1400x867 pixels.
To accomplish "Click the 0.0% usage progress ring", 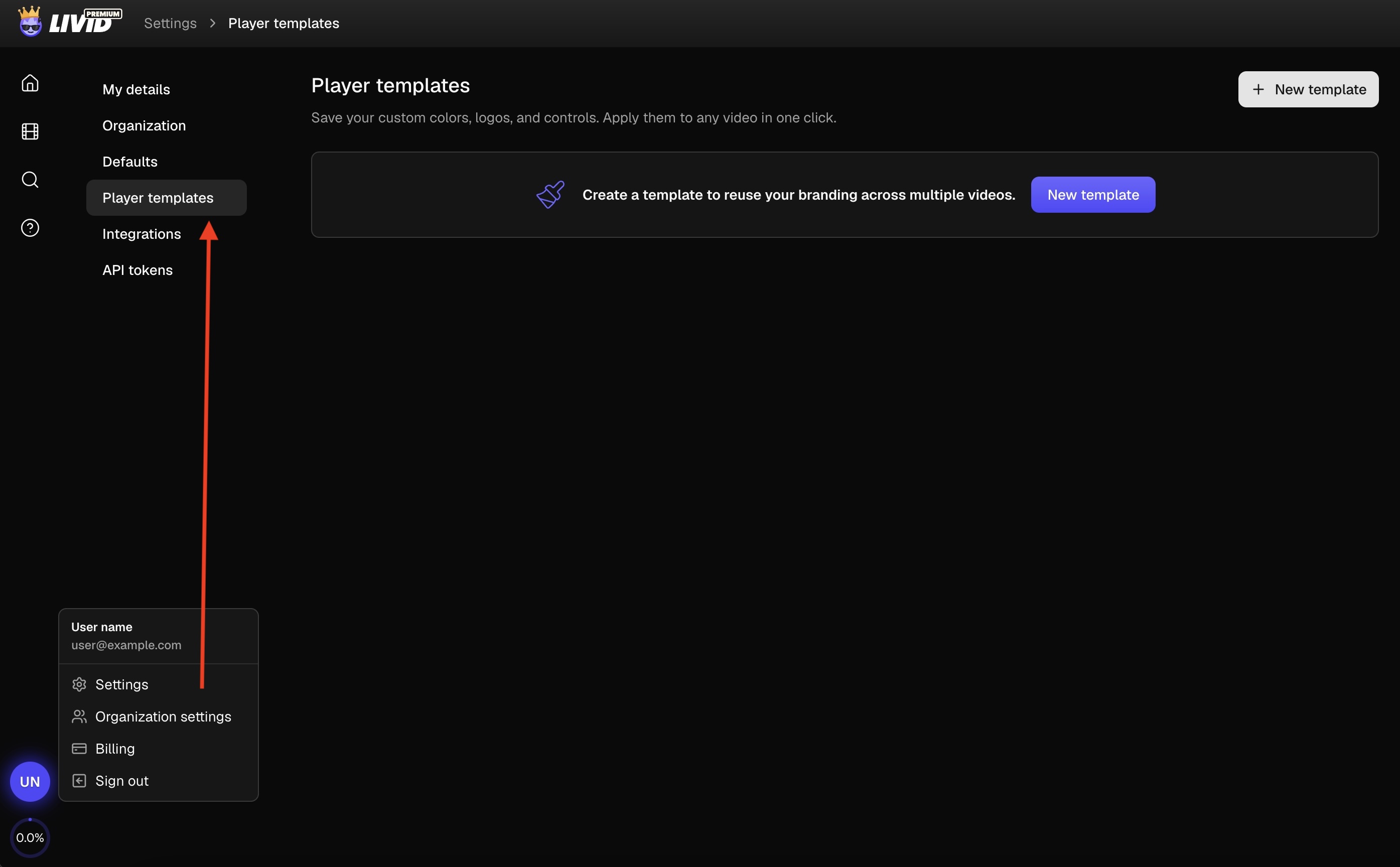I will coord(30,838).
